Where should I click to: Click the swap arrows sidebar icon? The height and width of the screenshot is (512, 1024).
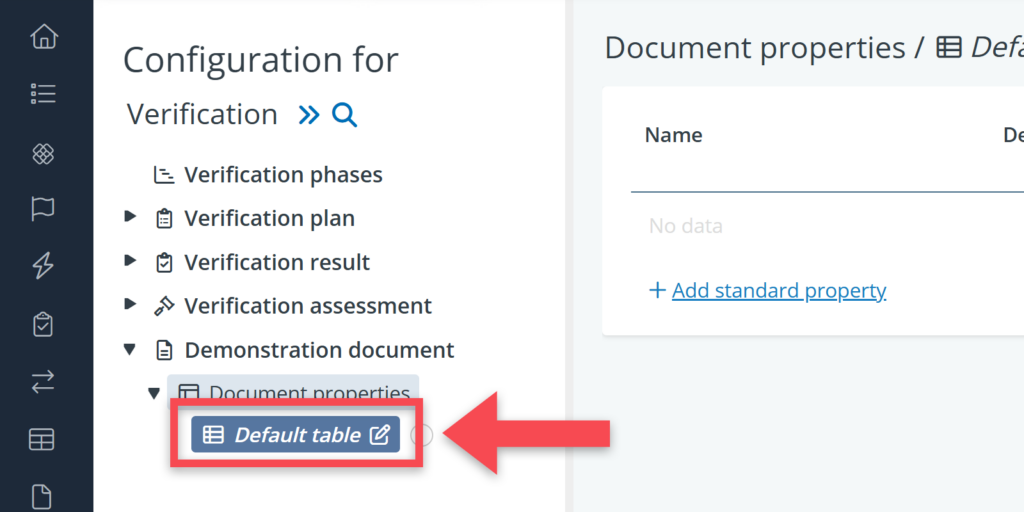[43, 381]
